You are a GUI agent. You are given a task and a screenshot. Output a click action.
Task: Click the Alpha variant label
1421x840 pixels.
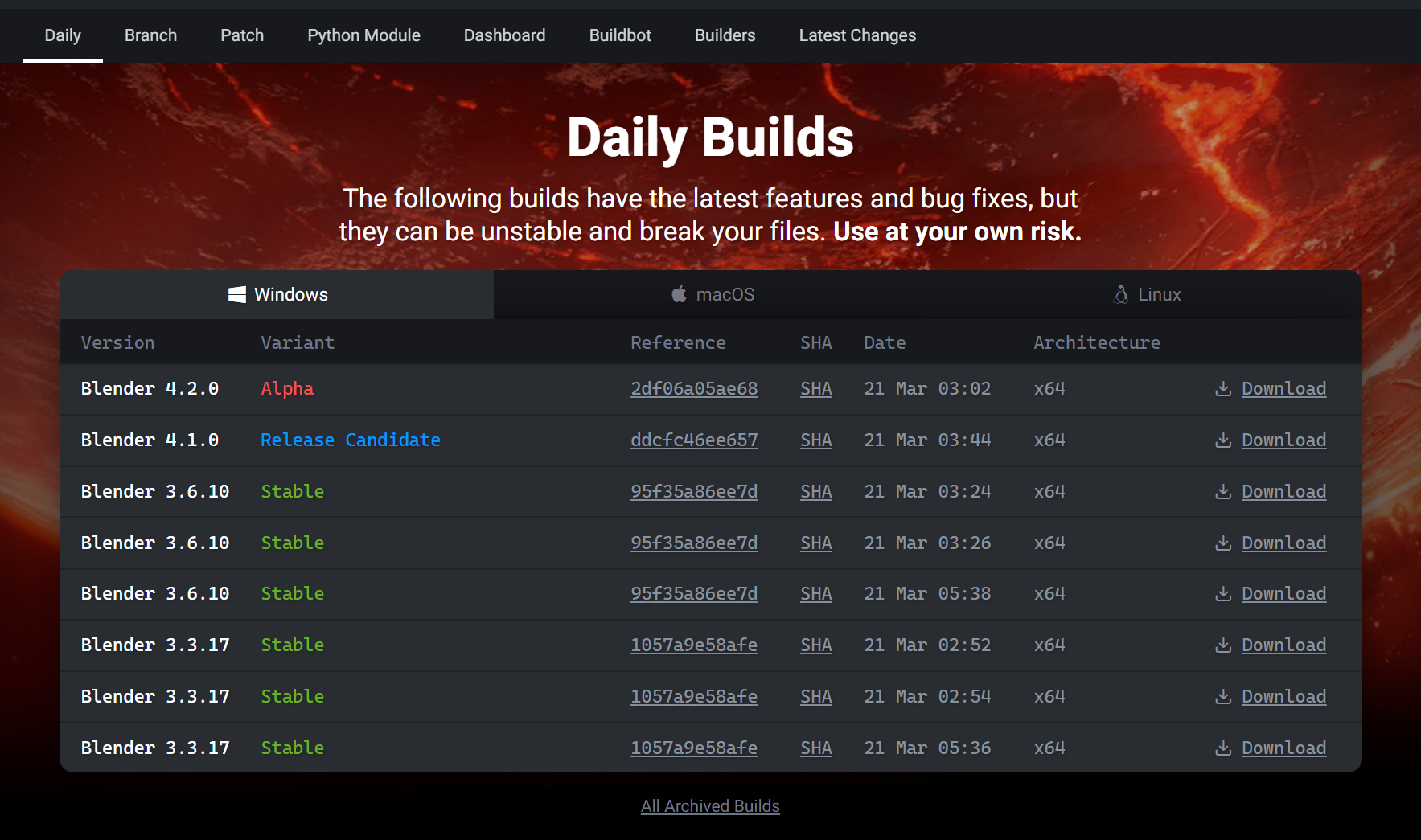(x=287, y=389)
